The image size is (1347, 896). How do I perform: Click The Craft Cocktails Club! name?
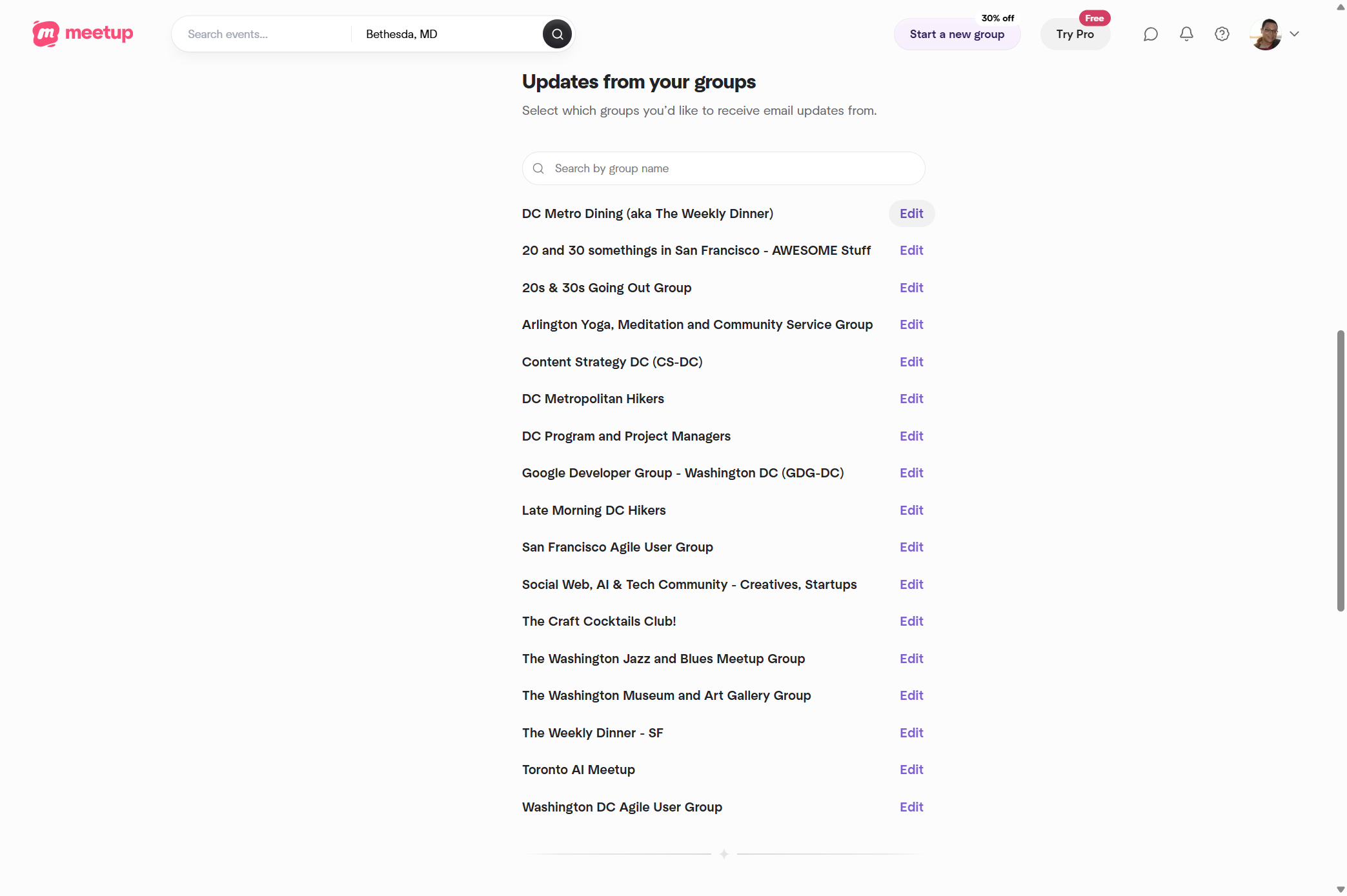(599, 621)
